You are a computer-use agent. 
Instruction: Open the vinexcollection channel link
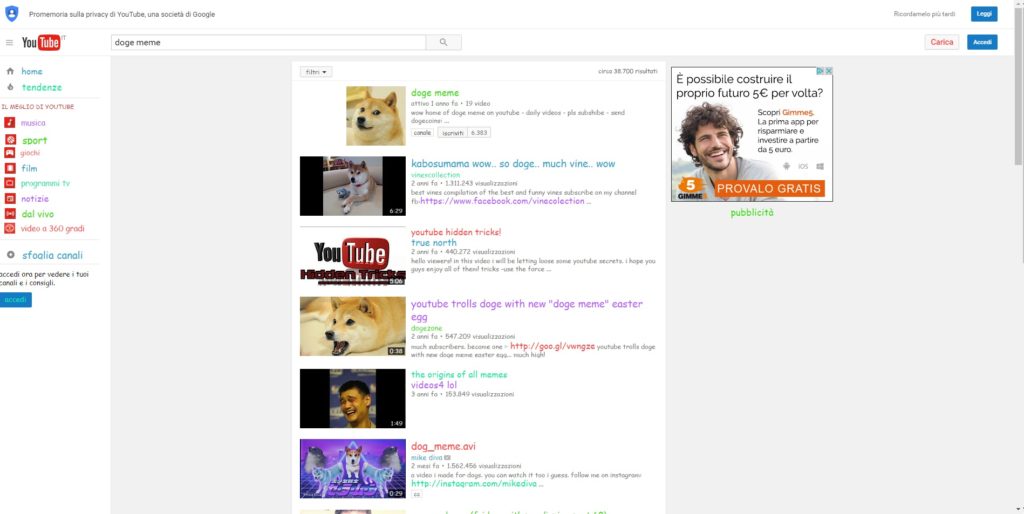pos(436,175)
